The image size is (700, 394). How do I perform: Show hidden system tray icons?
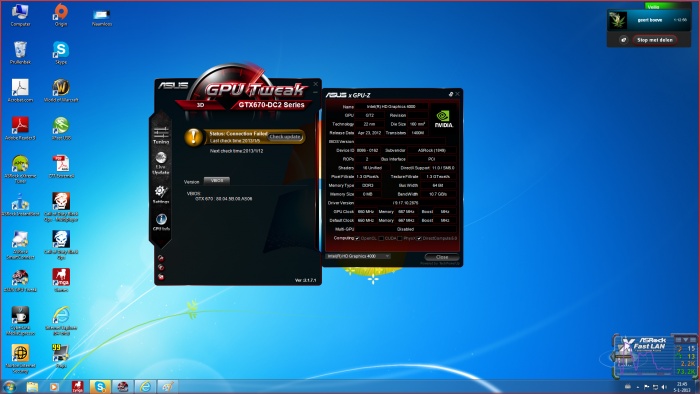pyautogui.click(x=638, y=387)
